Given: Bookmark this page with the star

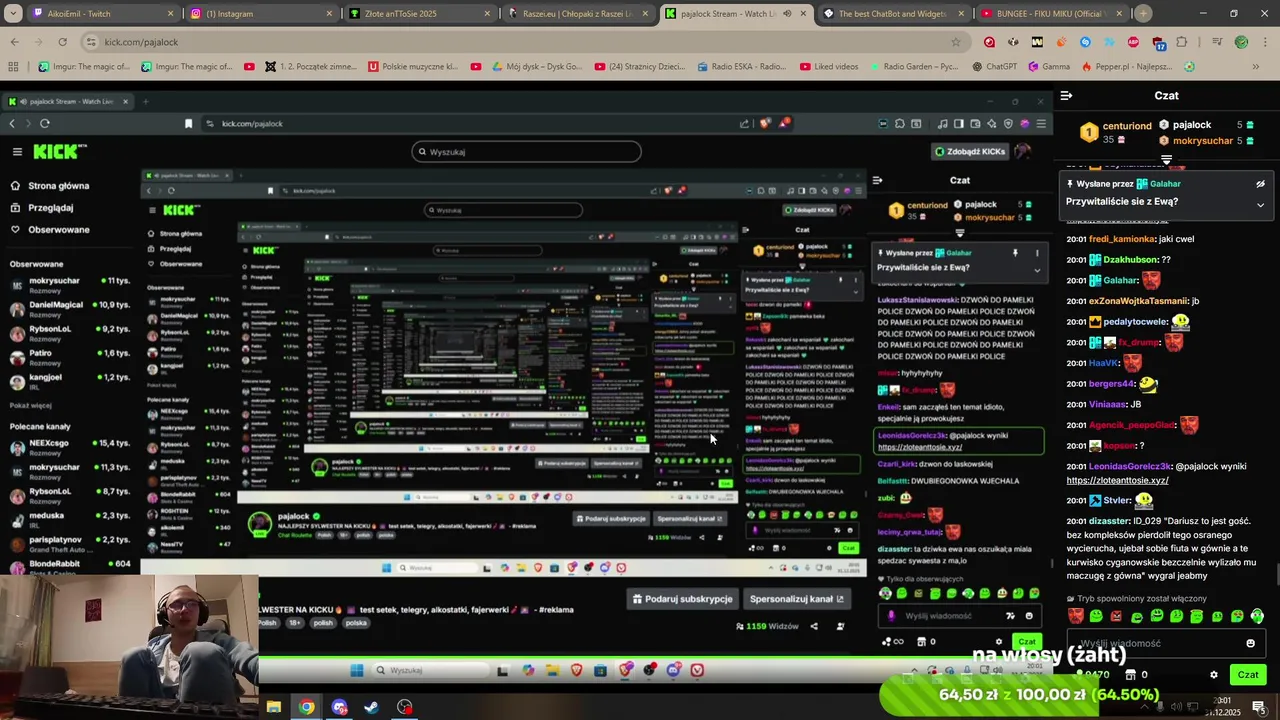Looking at the screenshot, I should click(955, 42).
